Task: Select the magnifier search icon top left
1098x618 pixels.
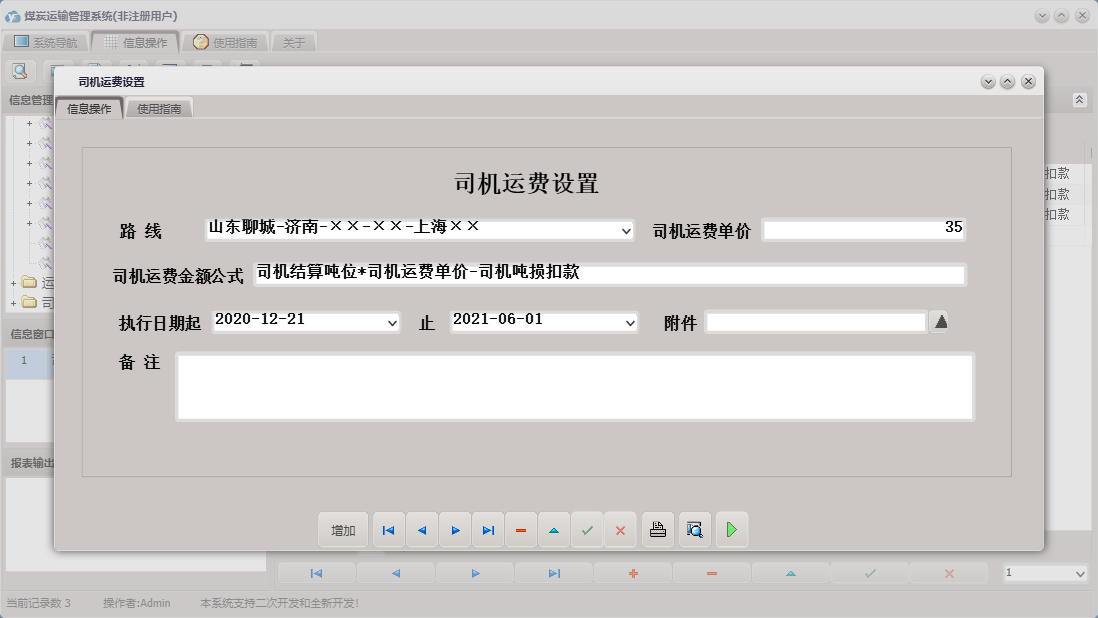Action: [x=20, y=70]
